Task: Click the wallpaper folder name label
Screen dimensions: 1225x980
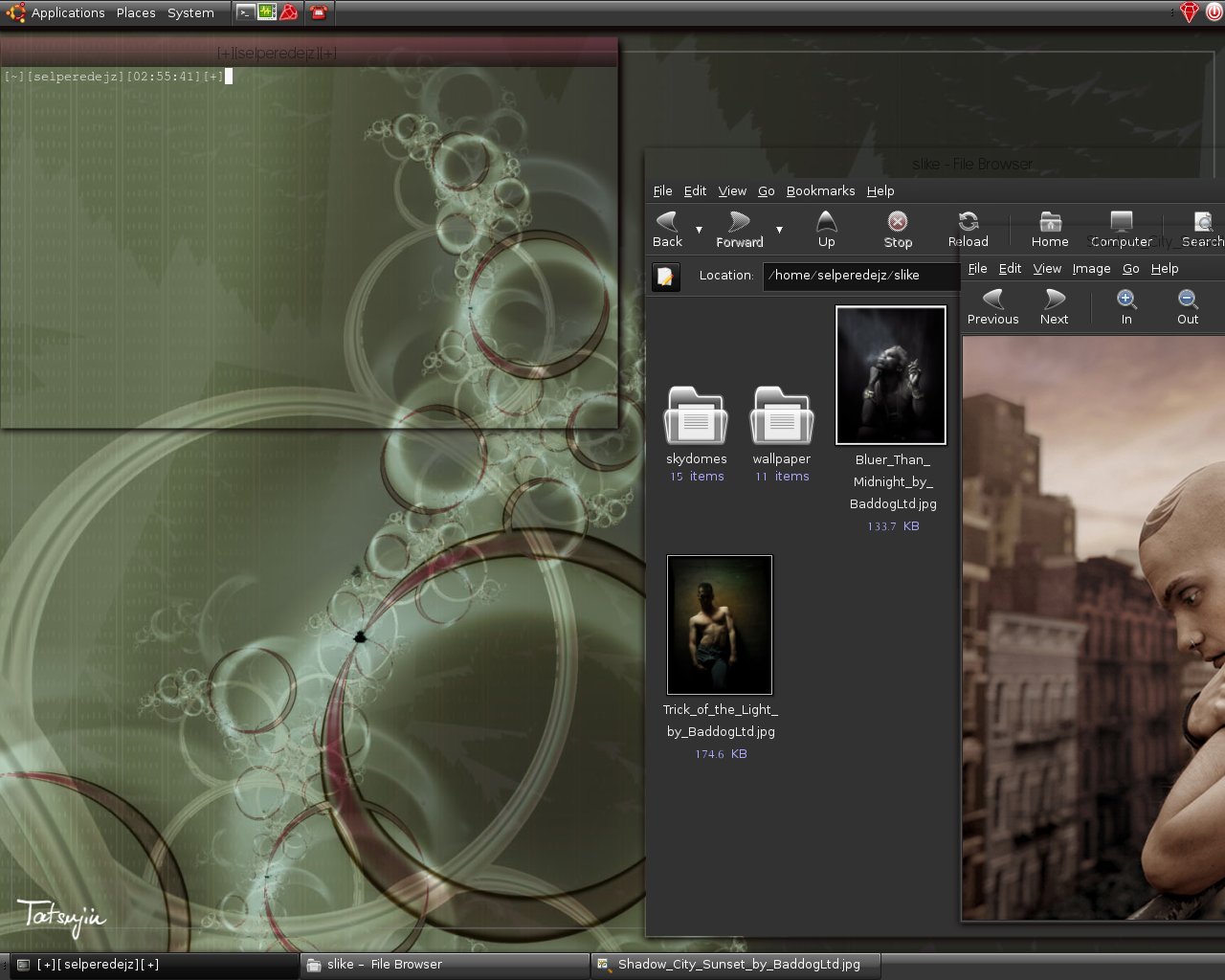Action: 781,459
